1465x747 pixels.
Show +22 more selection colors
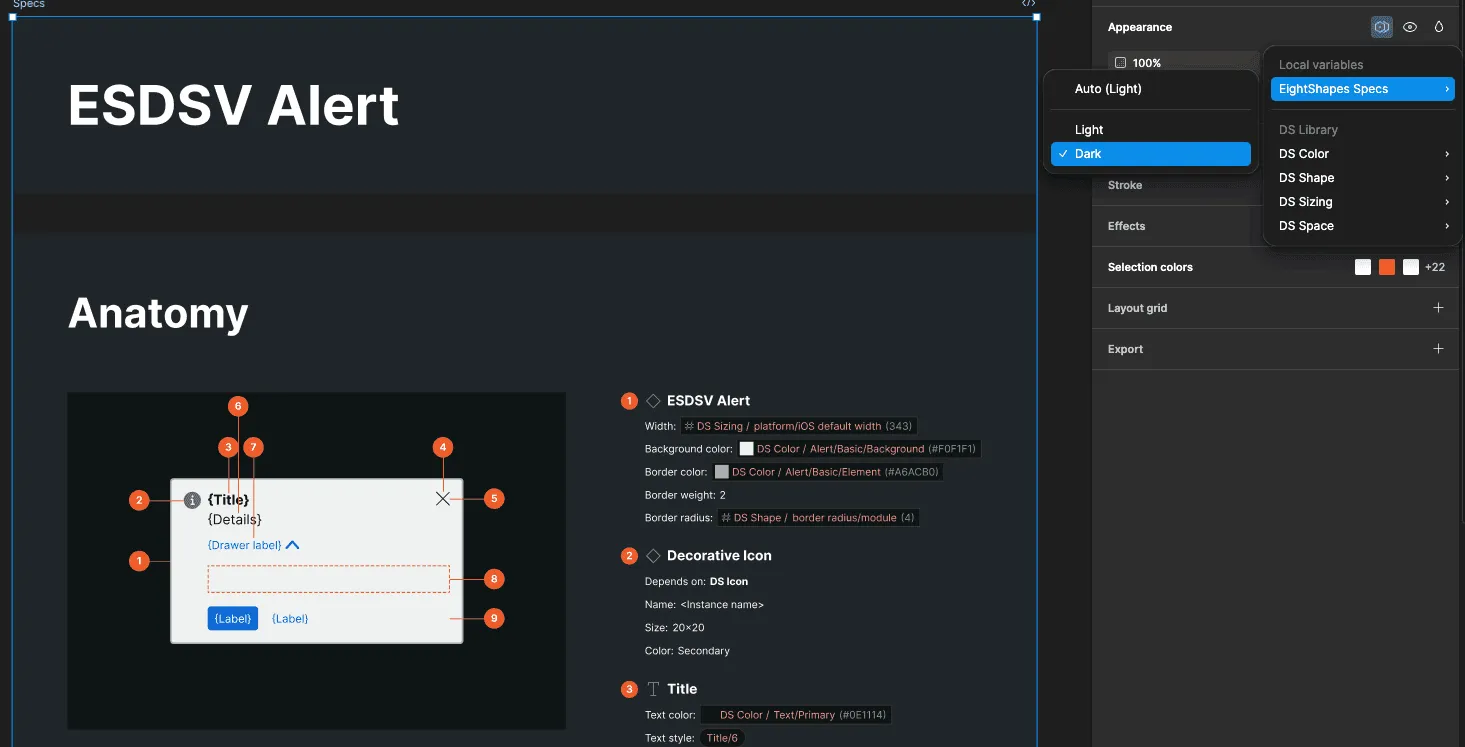click(1435, 267)
